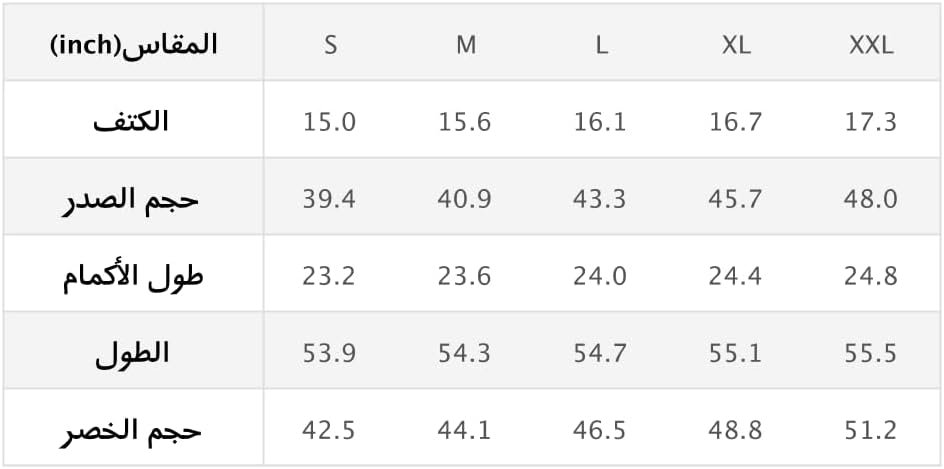The width and height of the screenshot is (944, 469).
Task: Click the XXL size column header
Action: (x=871, y=45)
